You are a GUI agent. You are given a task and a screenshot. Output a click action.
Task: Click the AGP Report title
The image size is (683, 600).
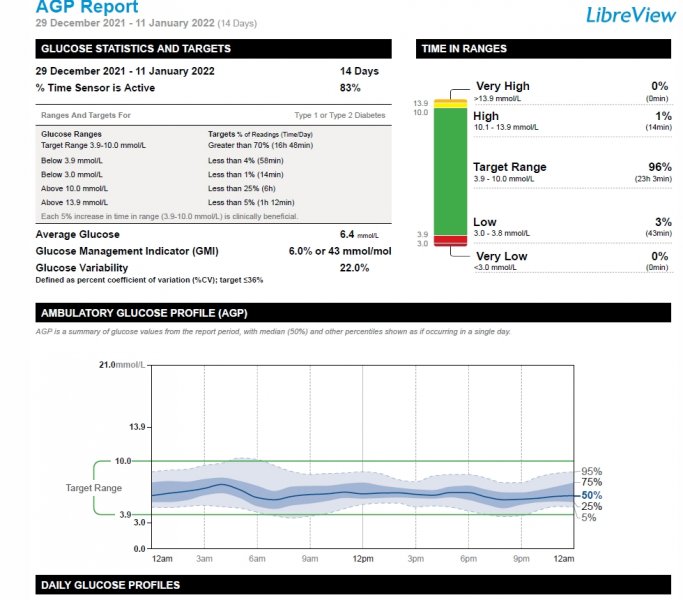[x=87, y=8]
